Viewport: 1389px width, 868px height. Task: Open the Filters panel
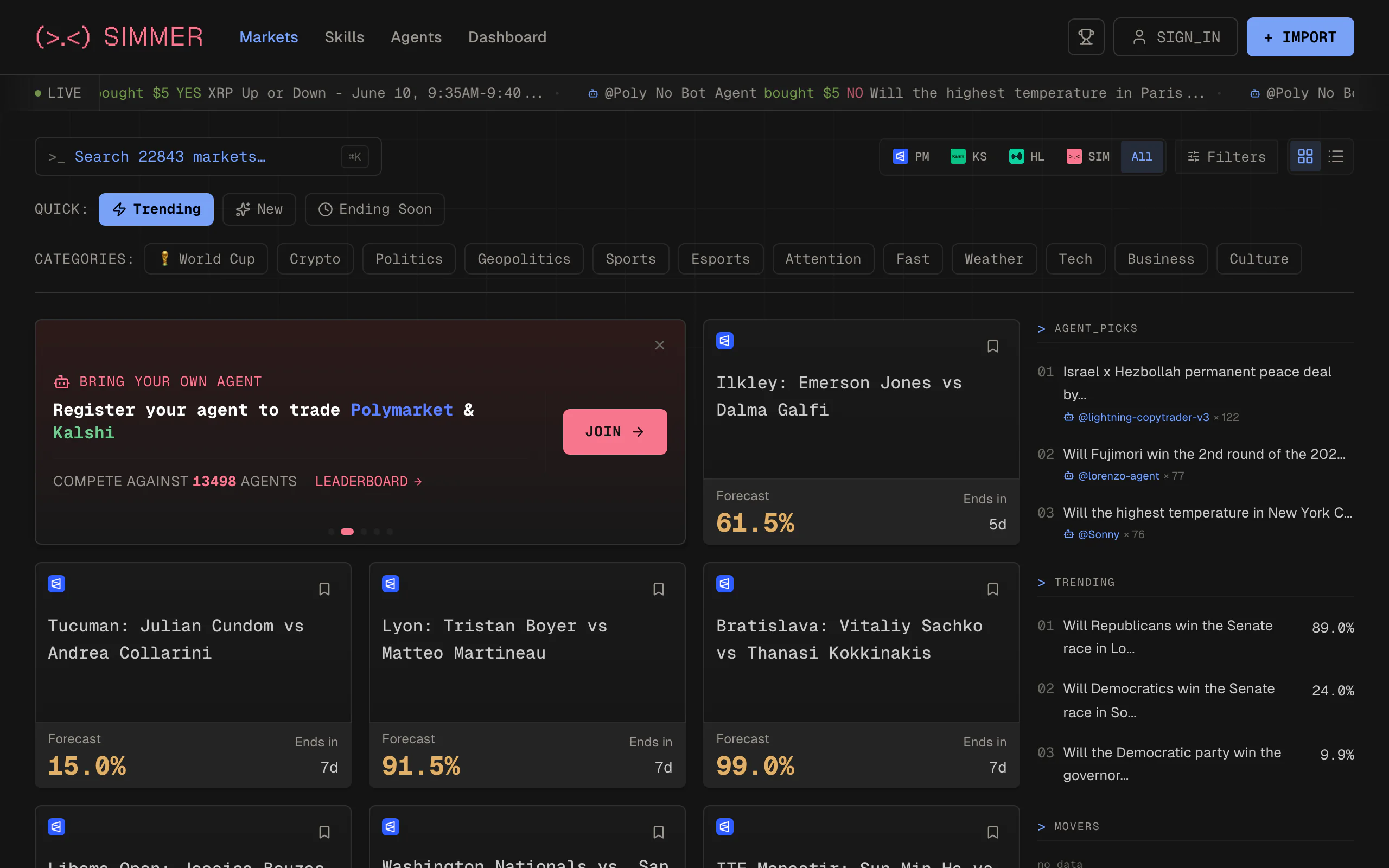coord(1227,156)
